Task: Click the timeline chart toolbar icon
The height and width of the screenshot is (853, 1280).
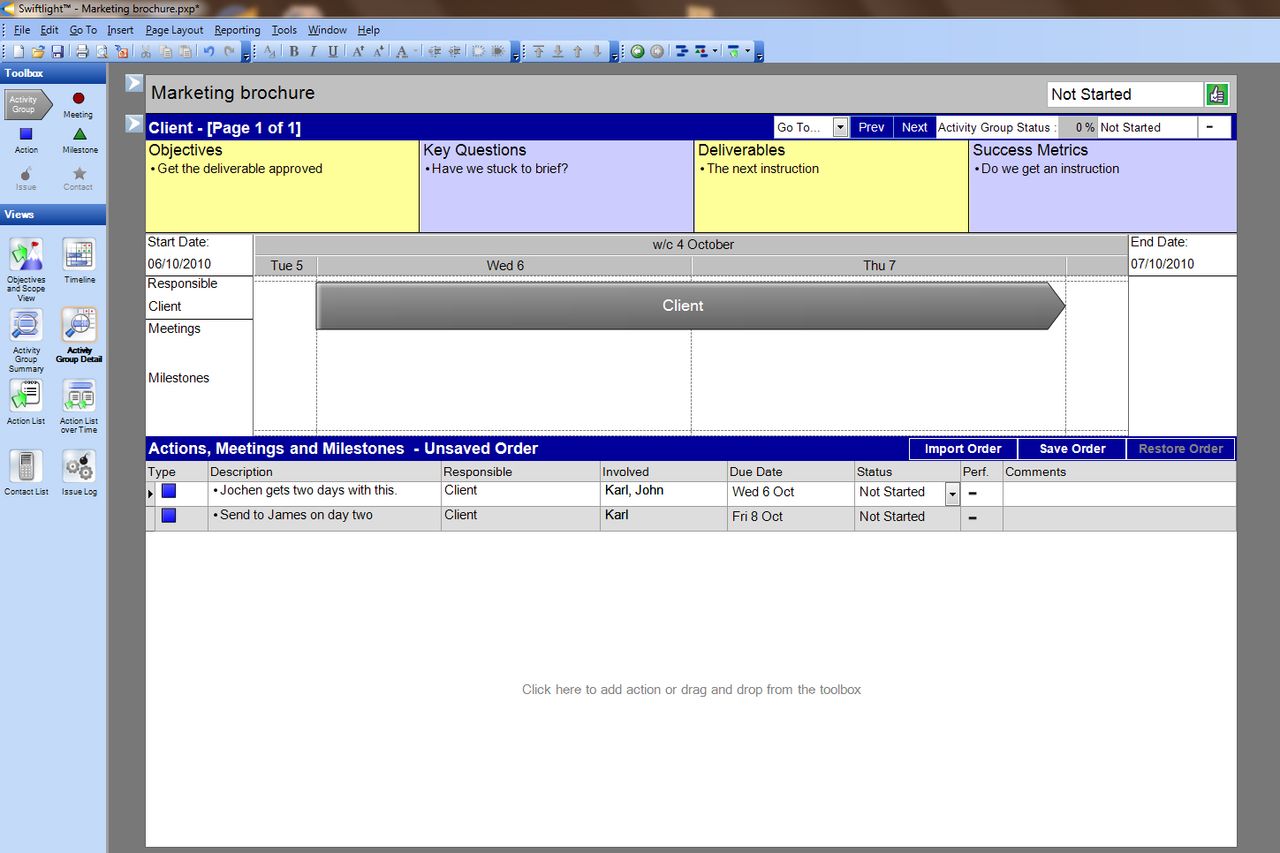Action: point(680,51)
